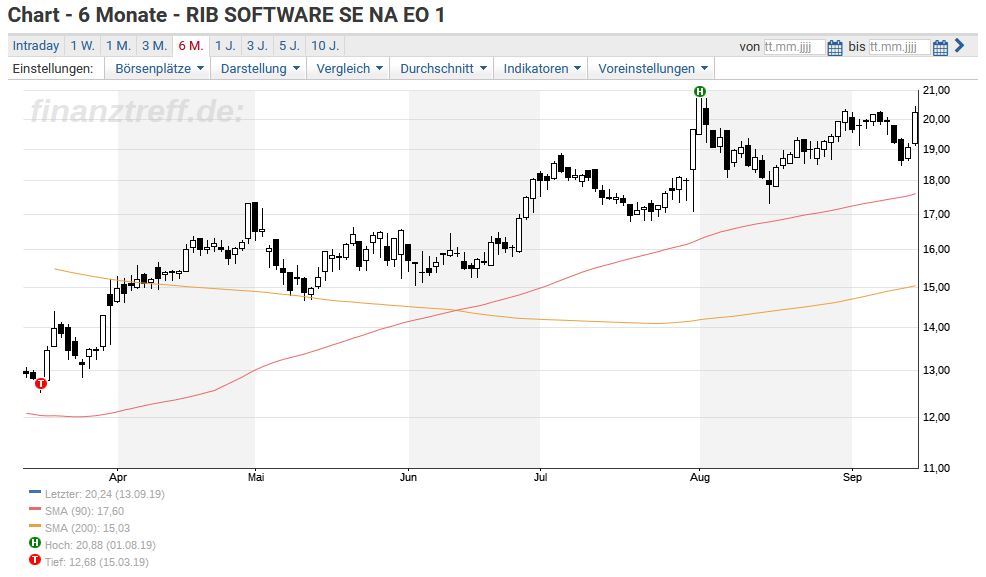Click the green H icon in legend
Image resolution: width=986 pixels, height=577 pixels.
pyautogui.click(x=35, y=542)
